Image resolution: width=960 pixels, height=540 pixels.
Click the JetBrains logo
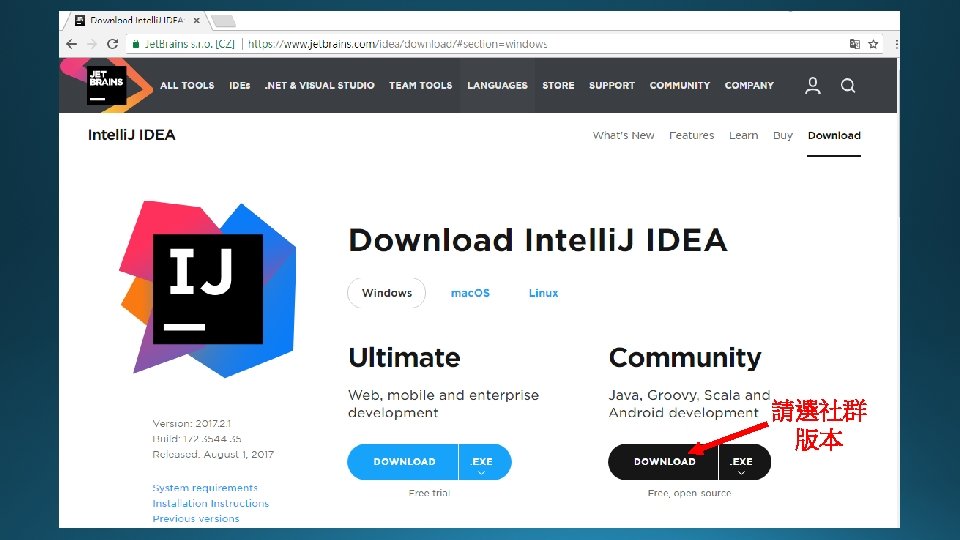(x=107, y=85)
